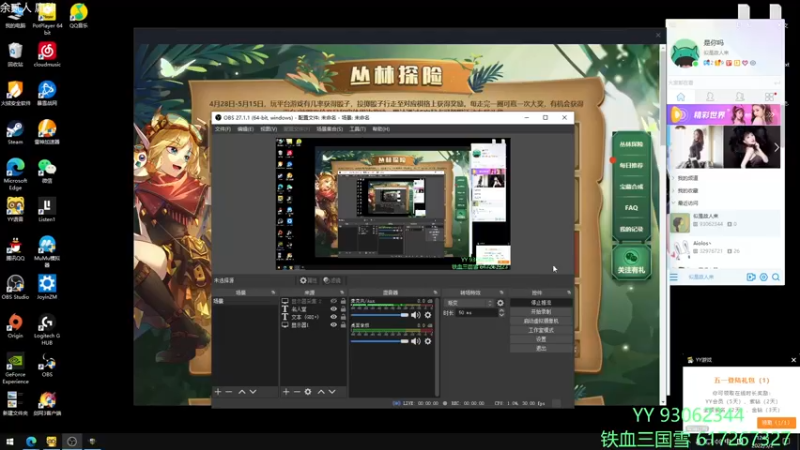Lock the 显示器1 source
The width and height of the screenshot is (800, 450).
click(x=343, y=324)
